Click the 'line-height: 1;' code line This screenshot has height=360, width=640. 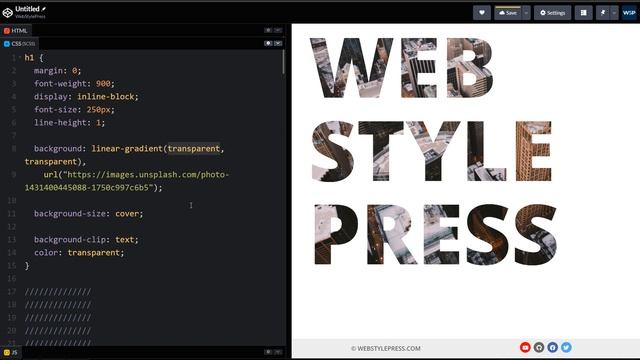click(69, 122)
